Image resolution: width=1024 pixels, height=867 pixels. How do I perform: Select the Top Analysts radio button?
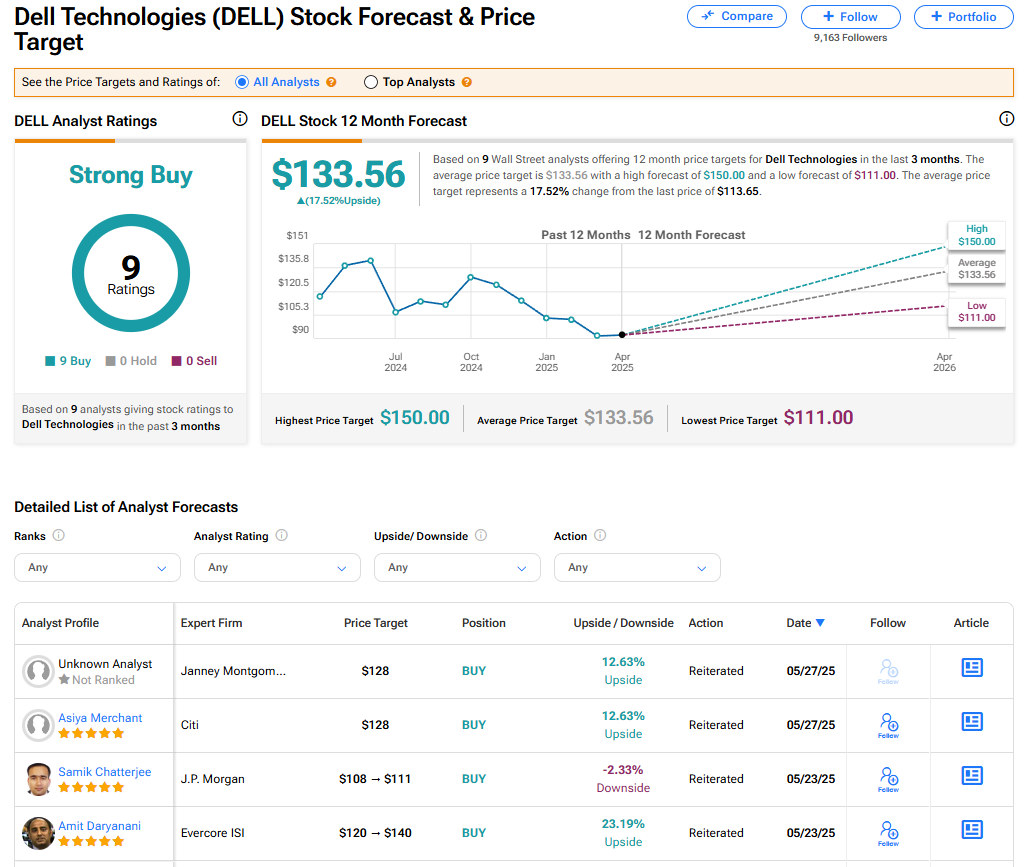pyautogui.click(x=371, y=82)
